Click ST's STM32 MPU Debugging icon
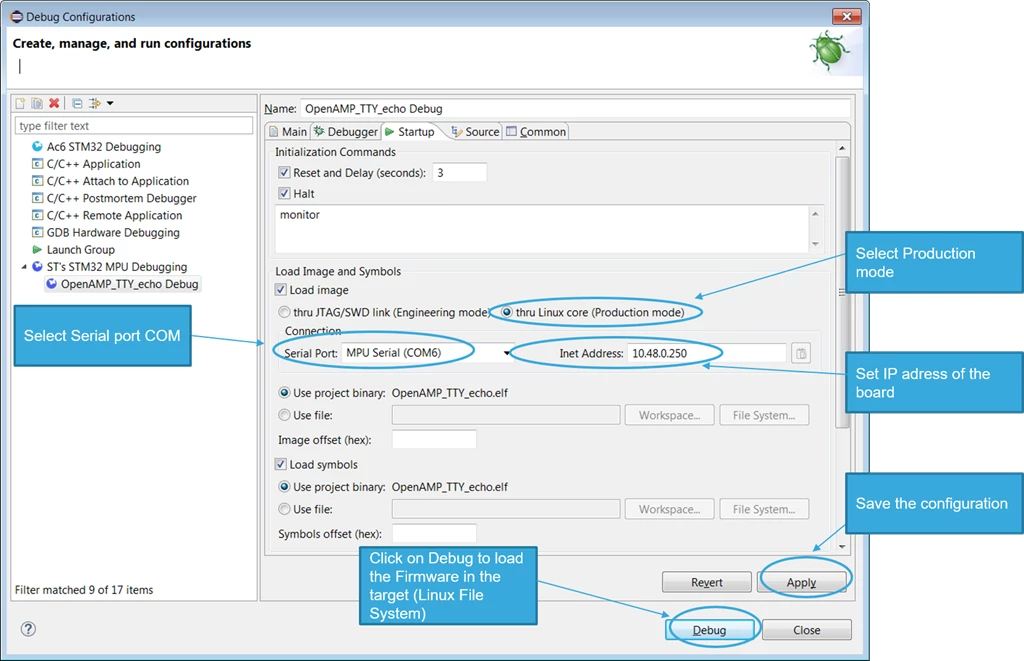 click(x=37, y=266)
